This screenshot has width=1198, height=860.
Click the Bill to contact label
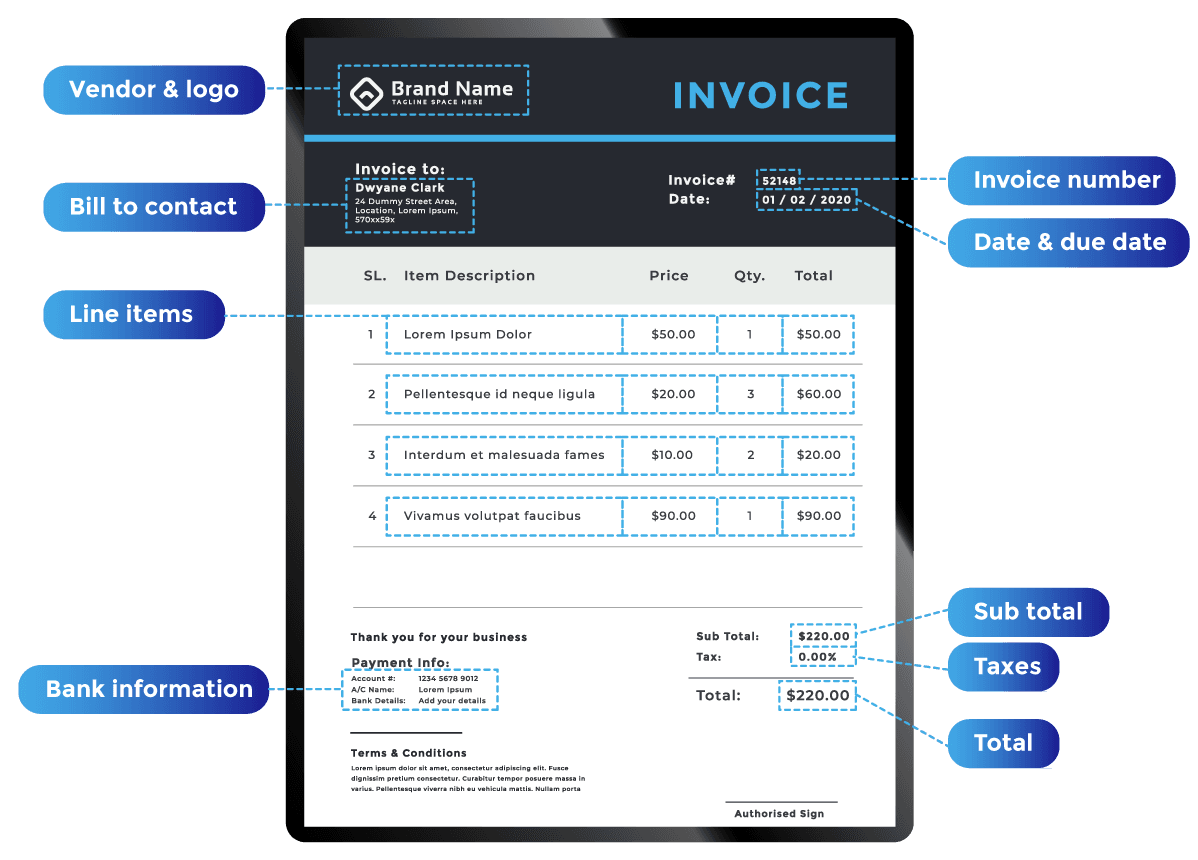(x=154, y=207)
